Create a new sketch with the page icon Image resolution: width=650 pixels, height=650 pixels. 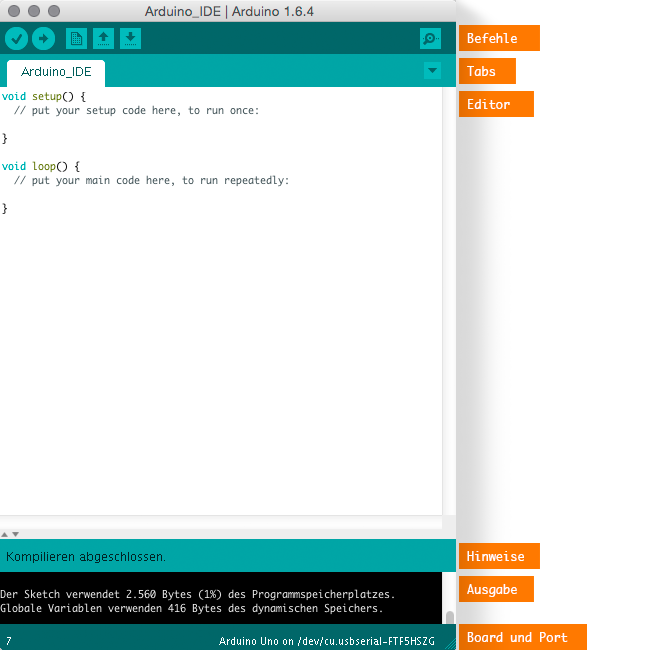76,39
